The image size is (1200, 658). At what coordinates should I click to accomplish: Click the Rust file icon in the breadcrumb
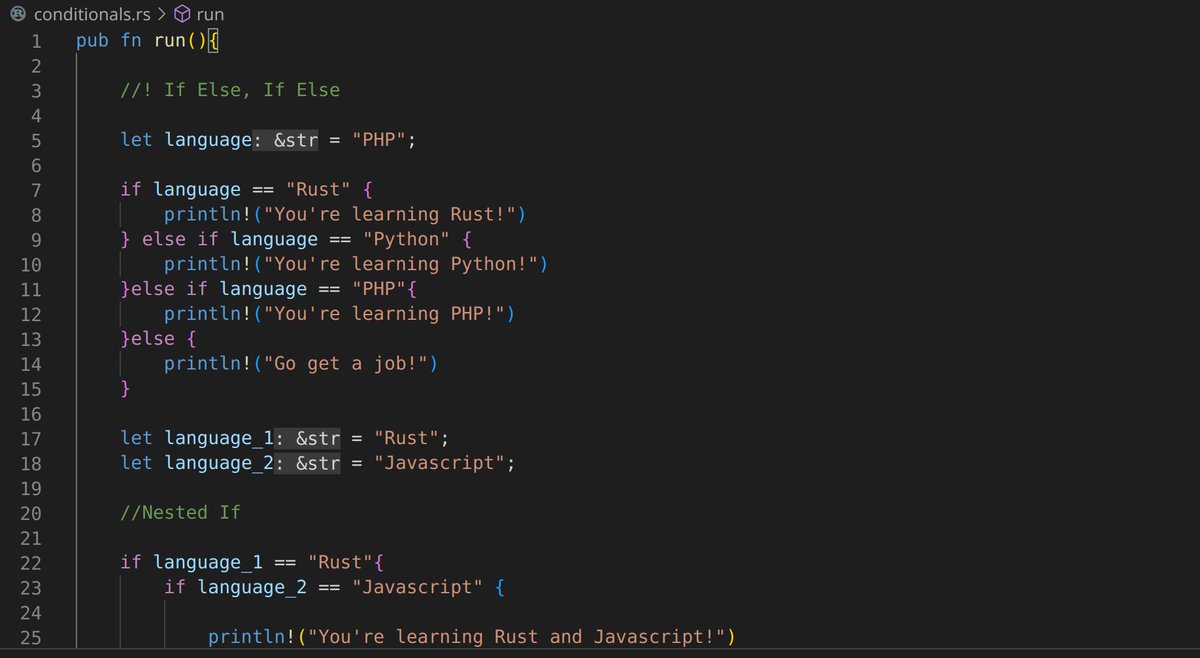pos(17,14)
